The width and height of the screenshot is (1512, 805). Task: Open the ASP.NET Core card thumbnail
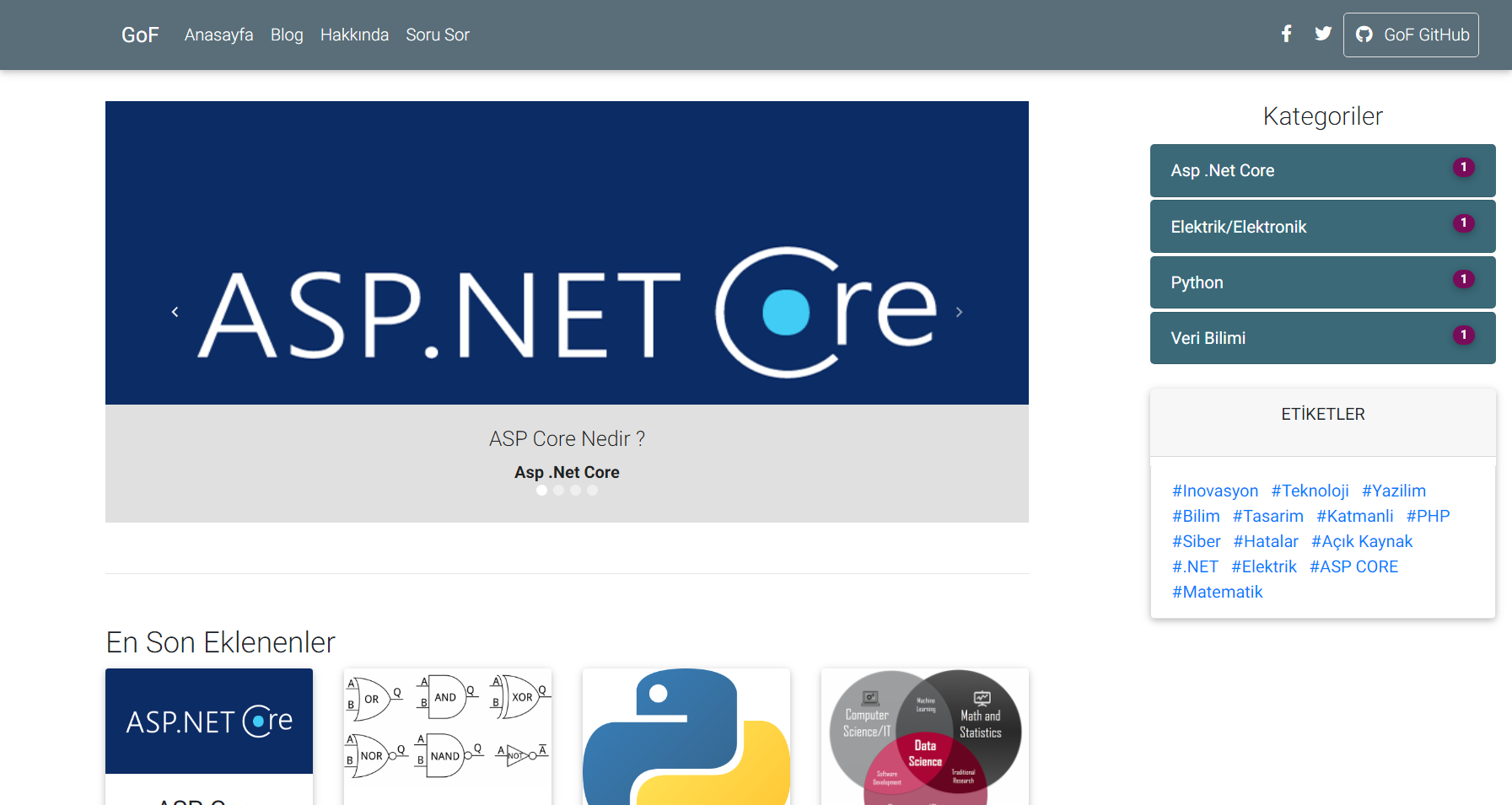(x=209, y=721)
